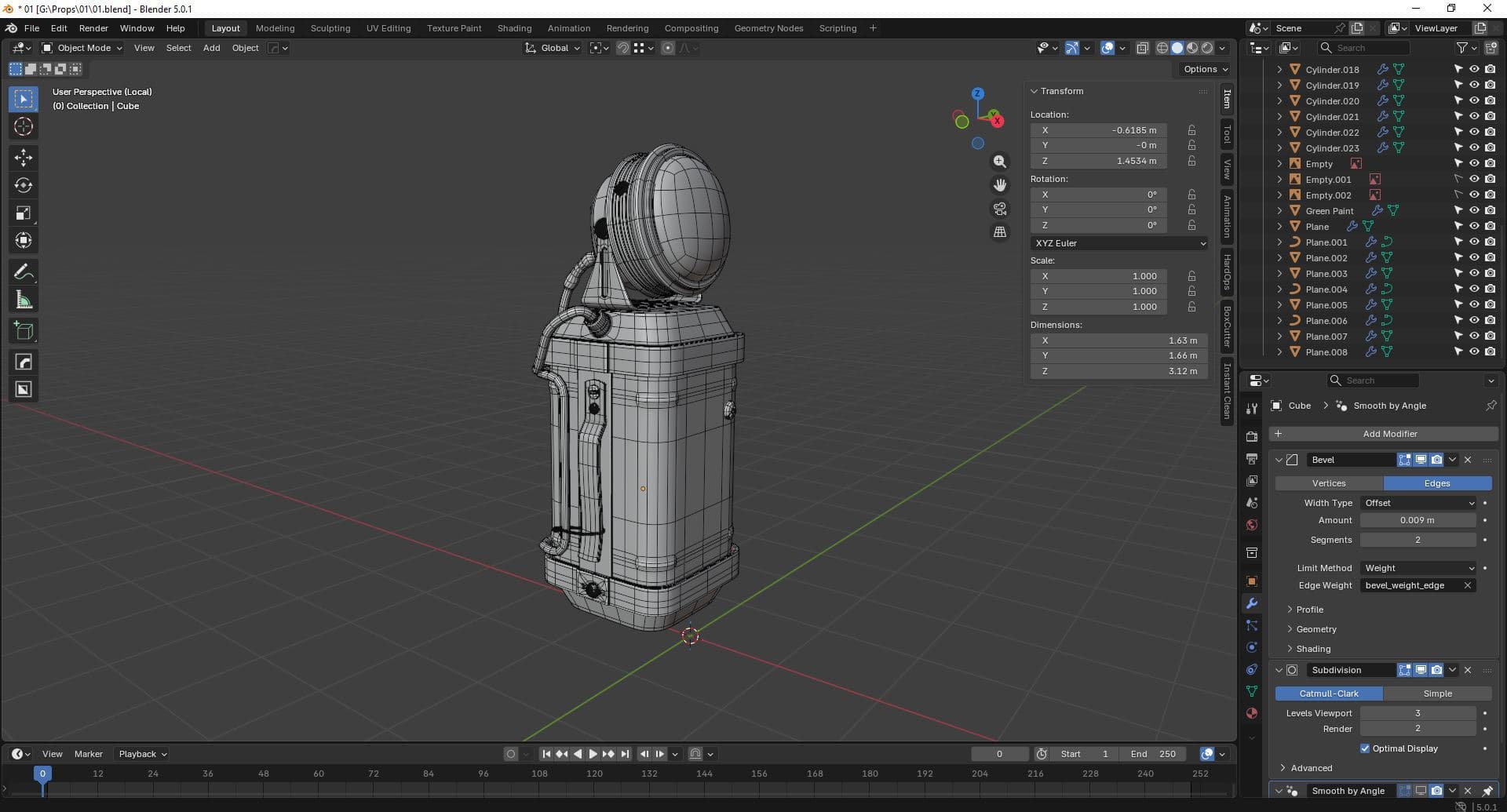Expand the Profile section of Bevel
This screenshot has height=812, width=1507.
click(x=1309, y=610)
